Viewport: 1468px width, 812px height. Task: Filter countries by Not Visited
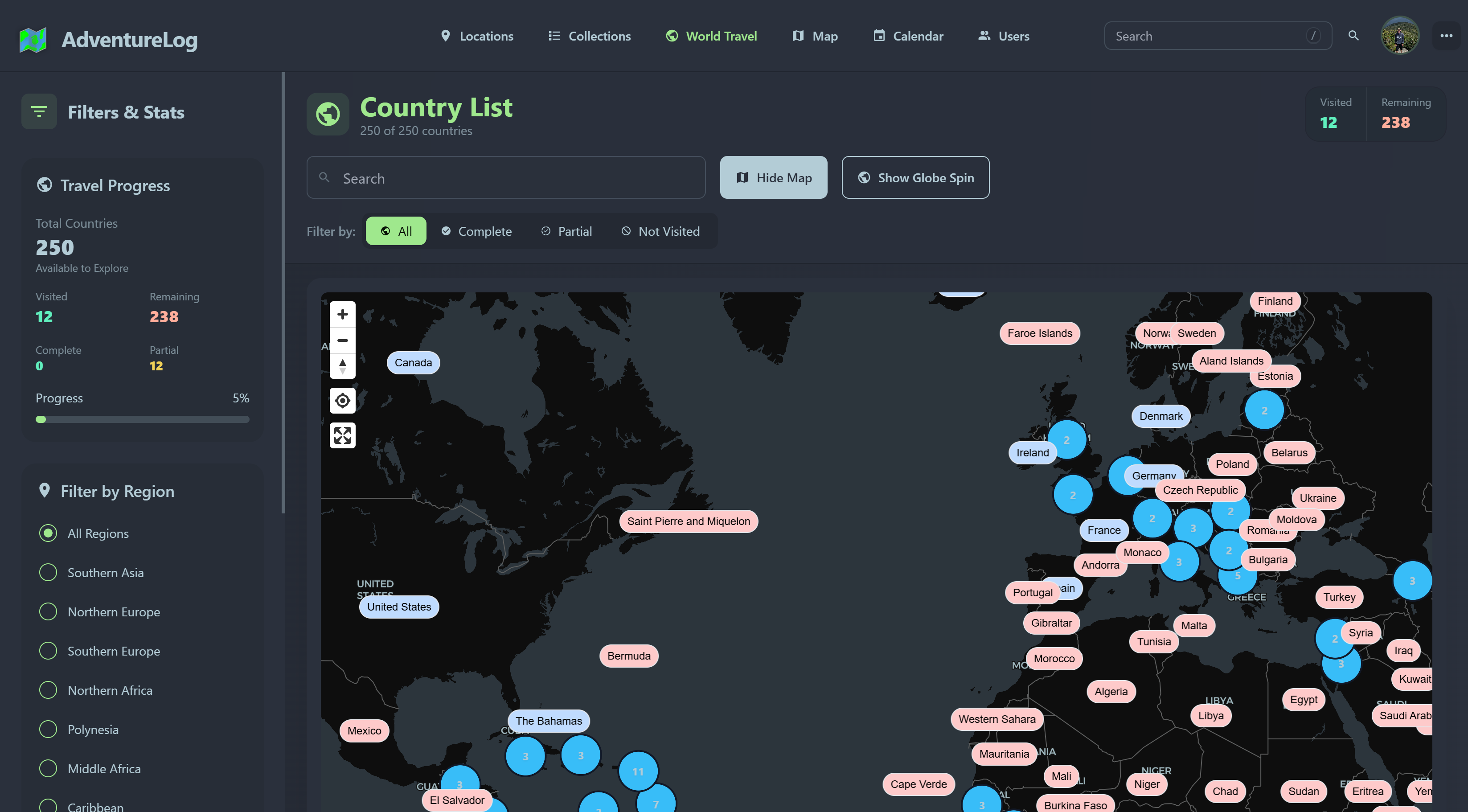[x=659, y=231]
